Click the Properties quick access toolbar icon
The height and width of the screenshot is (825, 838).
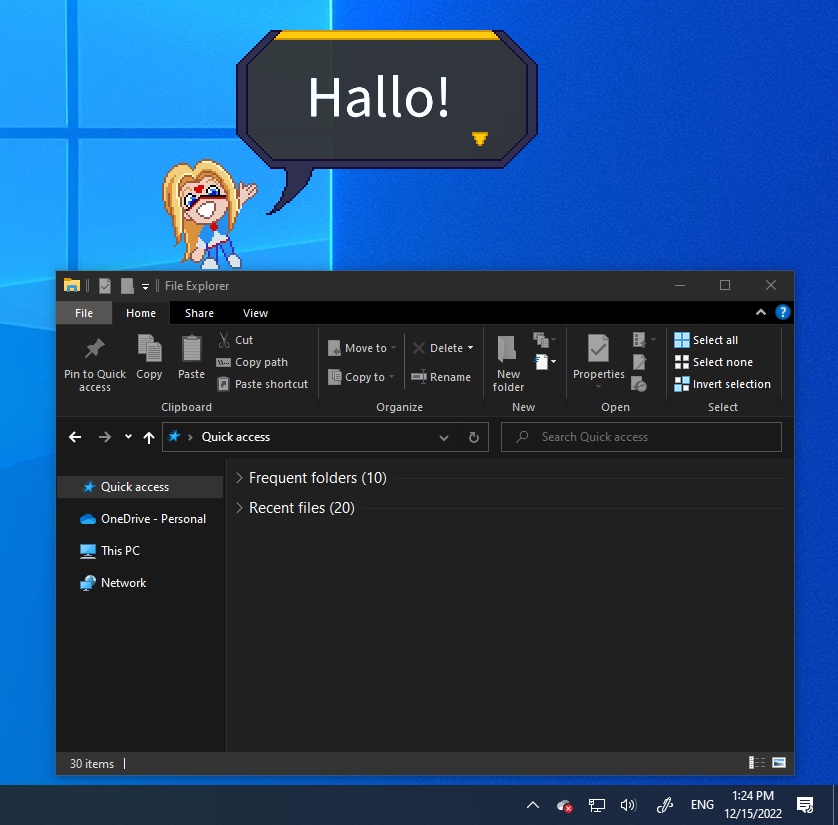(105, 286)
